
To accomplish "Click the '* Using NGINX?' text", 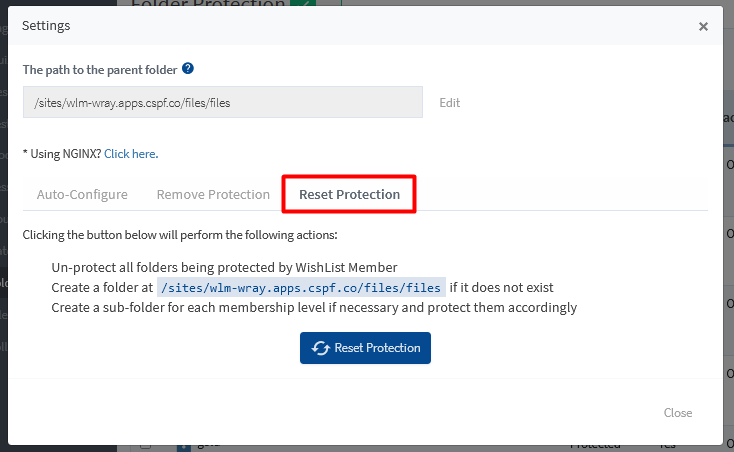I will click(x=62, y=154).
